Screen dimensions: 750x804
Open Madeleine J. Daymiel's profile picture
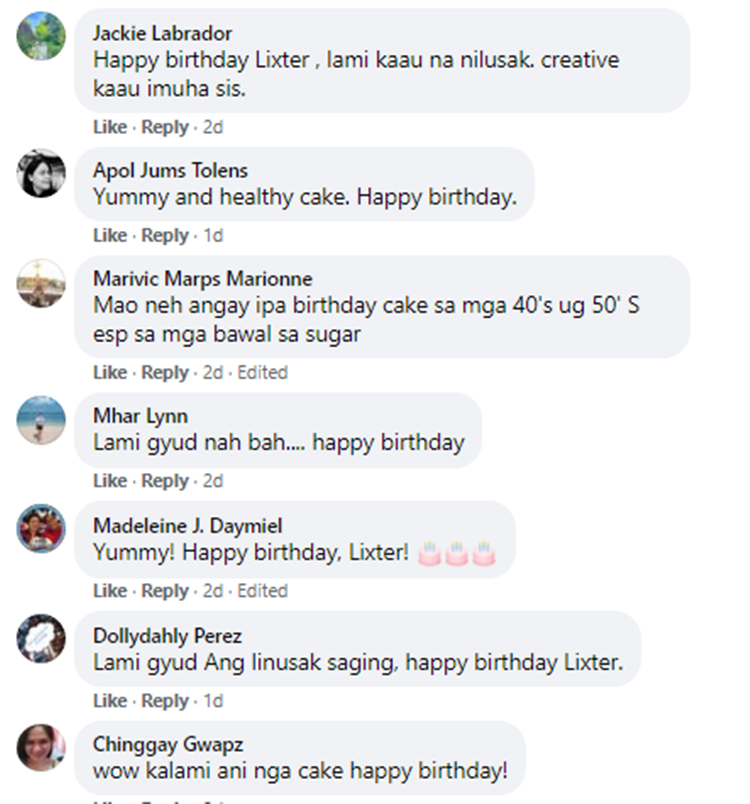41,529
